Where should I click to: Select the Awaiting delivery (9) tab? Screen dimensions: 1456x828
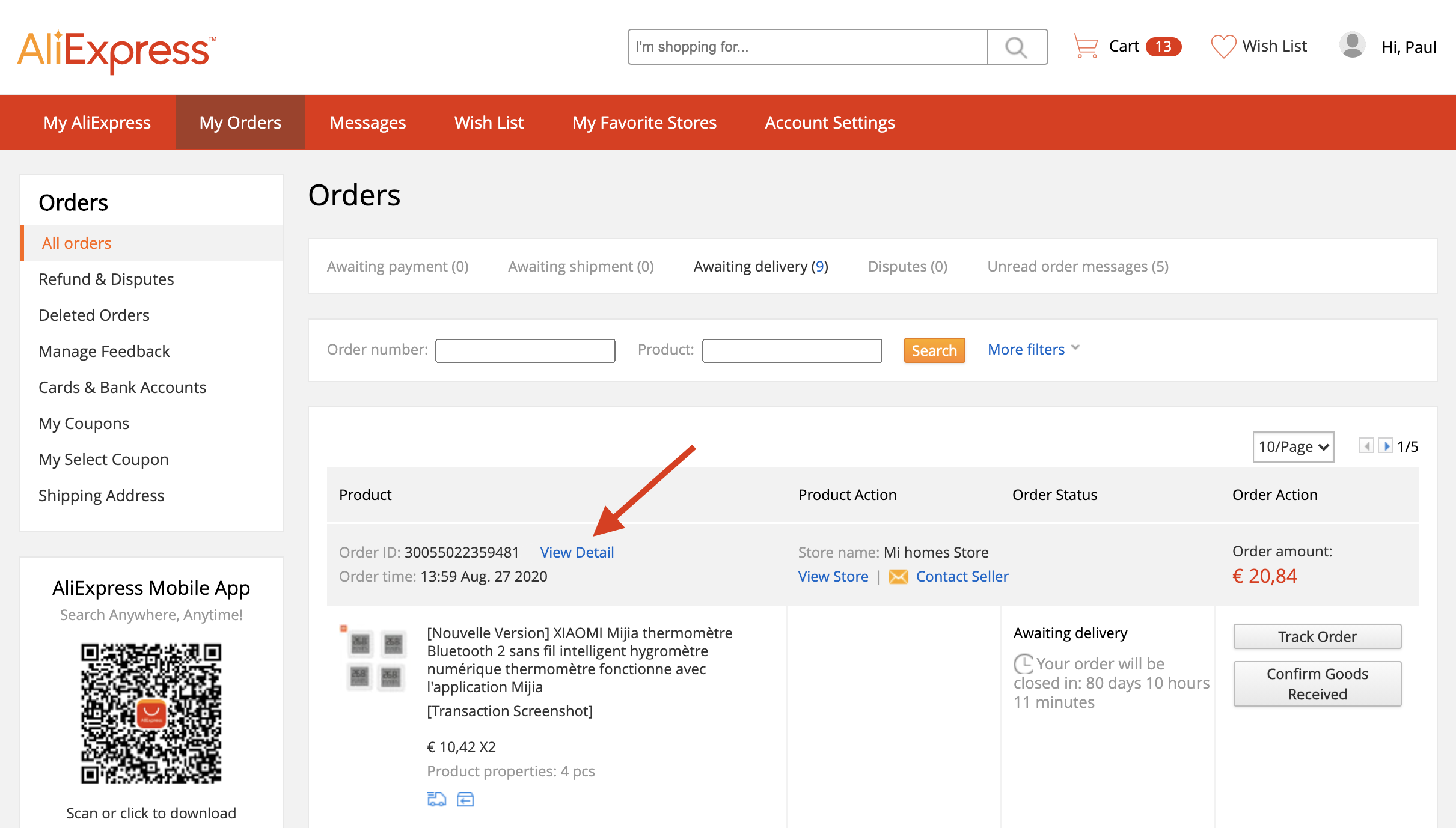tap(761, 266)
